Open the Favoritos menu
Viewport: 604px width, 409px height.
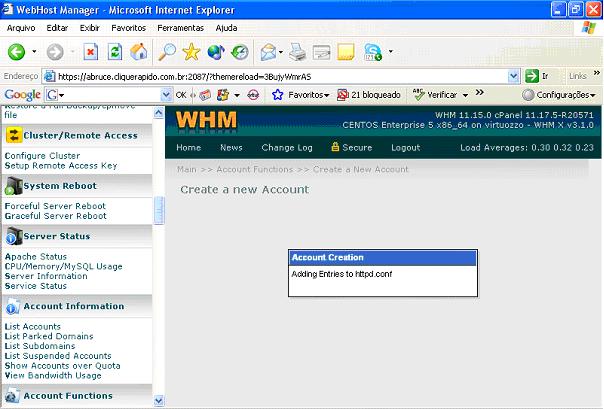point(128,28)
